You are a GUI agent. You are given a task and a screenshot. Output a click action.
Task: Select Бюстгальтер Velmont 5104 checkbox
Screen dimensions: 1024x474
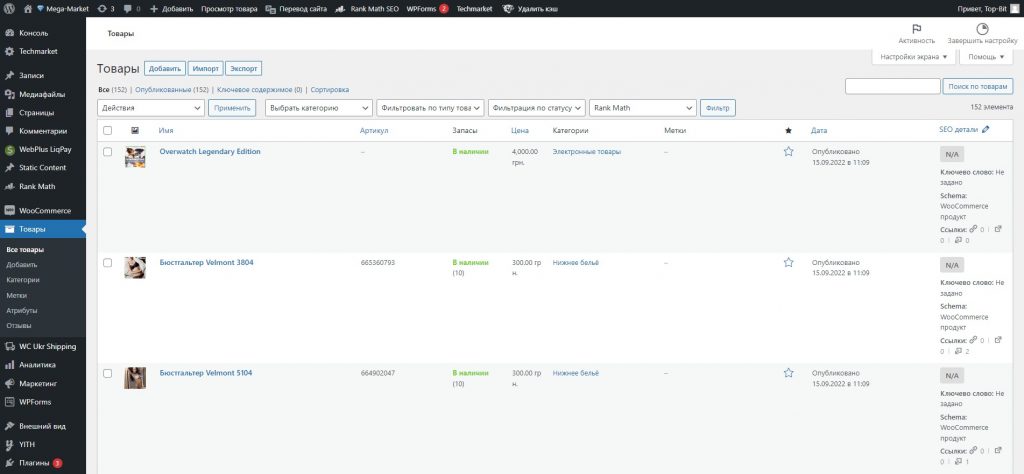click(108, 373)
